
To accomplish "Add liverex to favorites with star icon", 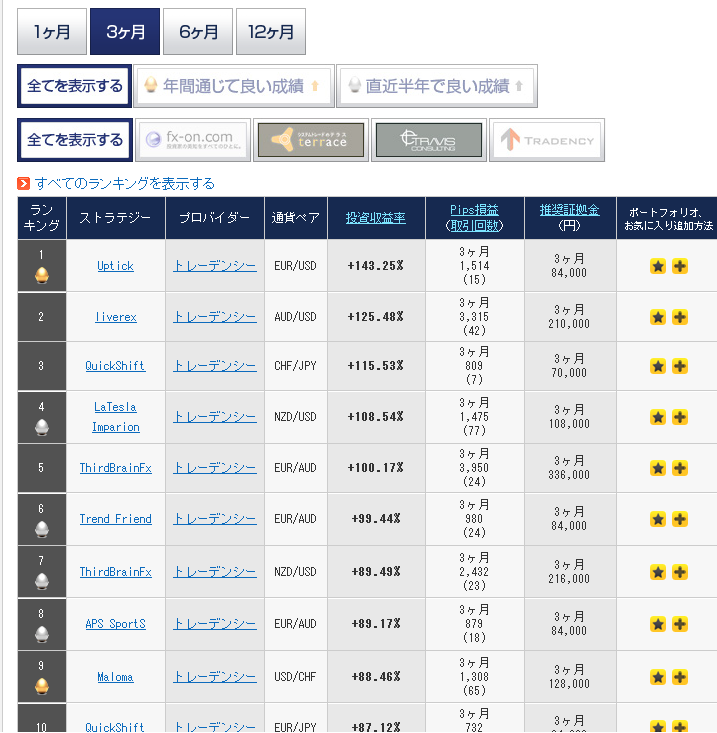I will click(658, 317).
